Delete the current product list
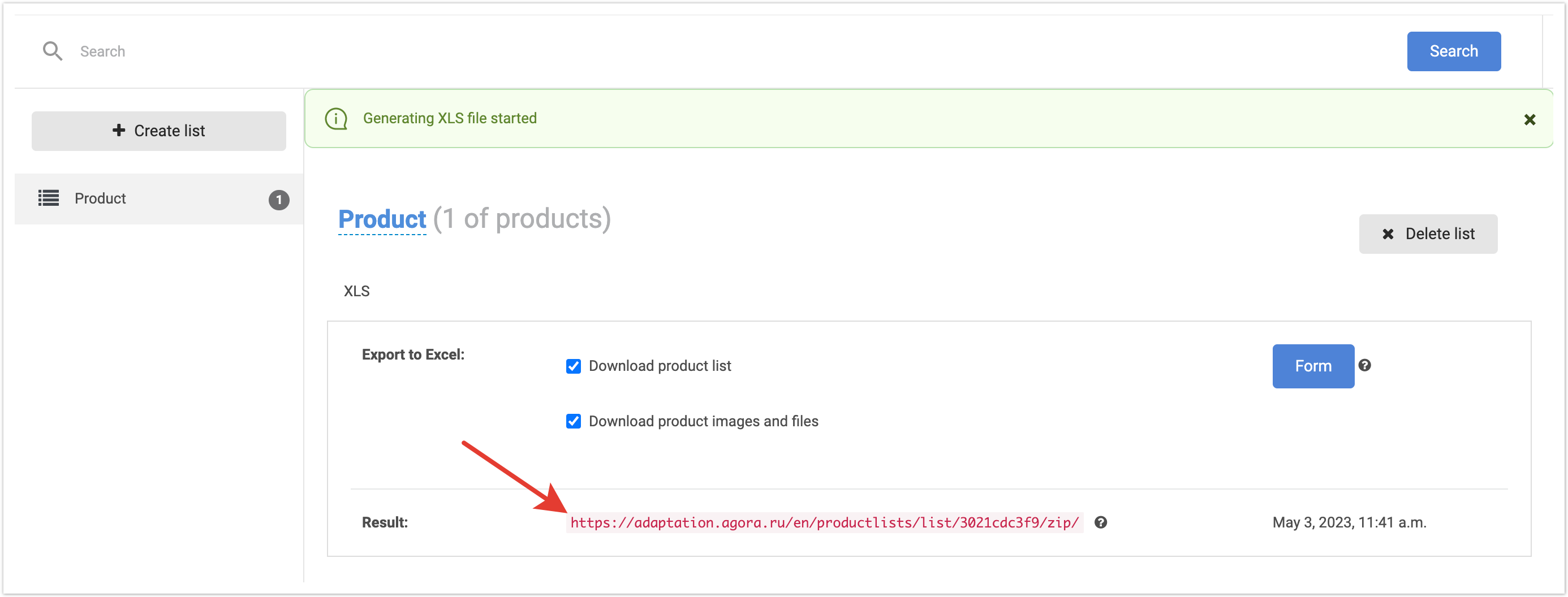This screenshot has height=597, width=1568. click(1427, 233)
